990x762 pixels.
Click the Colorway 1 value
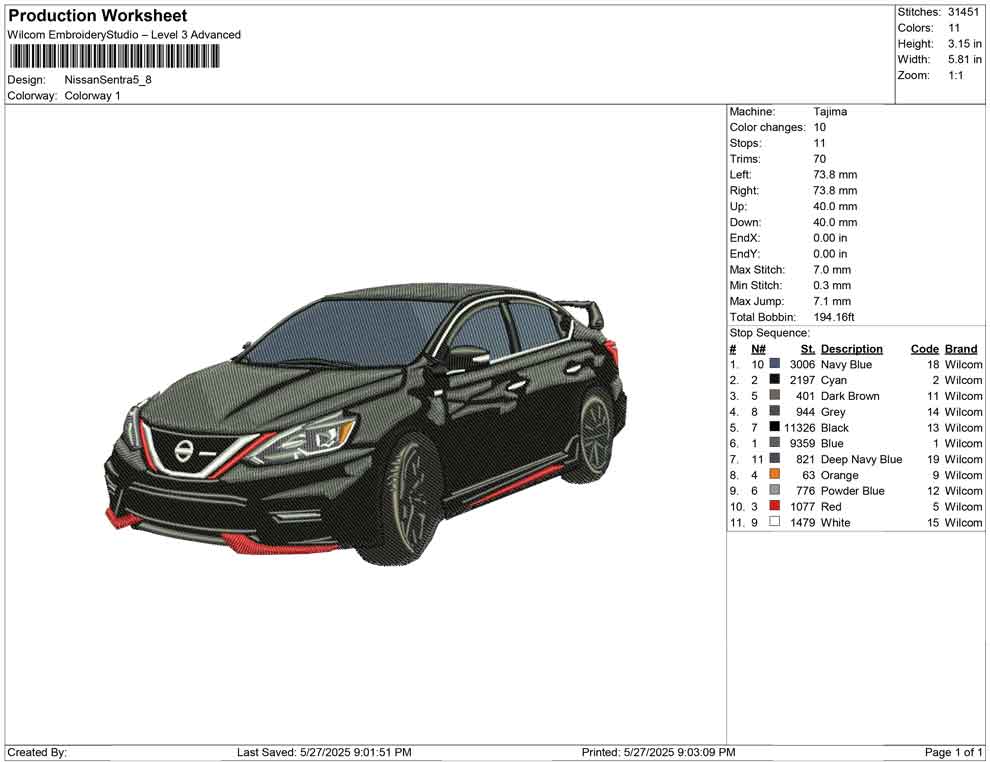coord(92,96)
